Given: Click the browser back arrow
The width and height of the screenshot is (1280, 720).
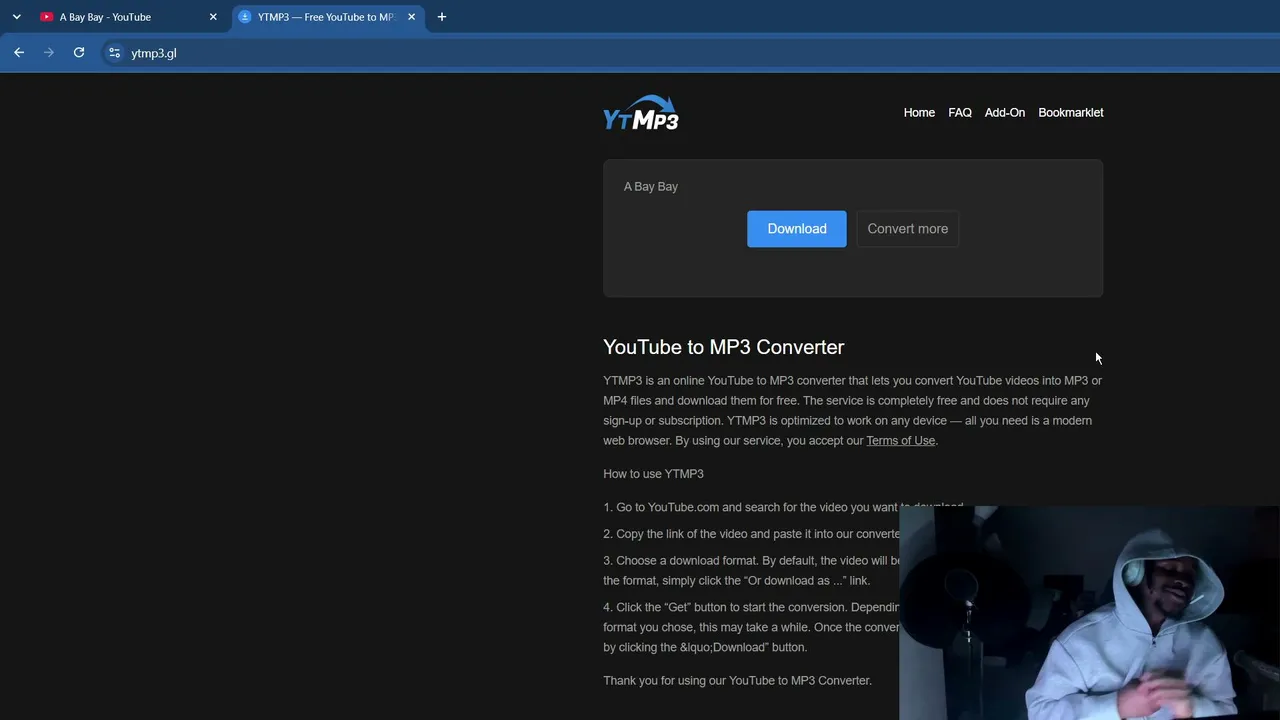Looking at the screenshot, I should 19,53.
